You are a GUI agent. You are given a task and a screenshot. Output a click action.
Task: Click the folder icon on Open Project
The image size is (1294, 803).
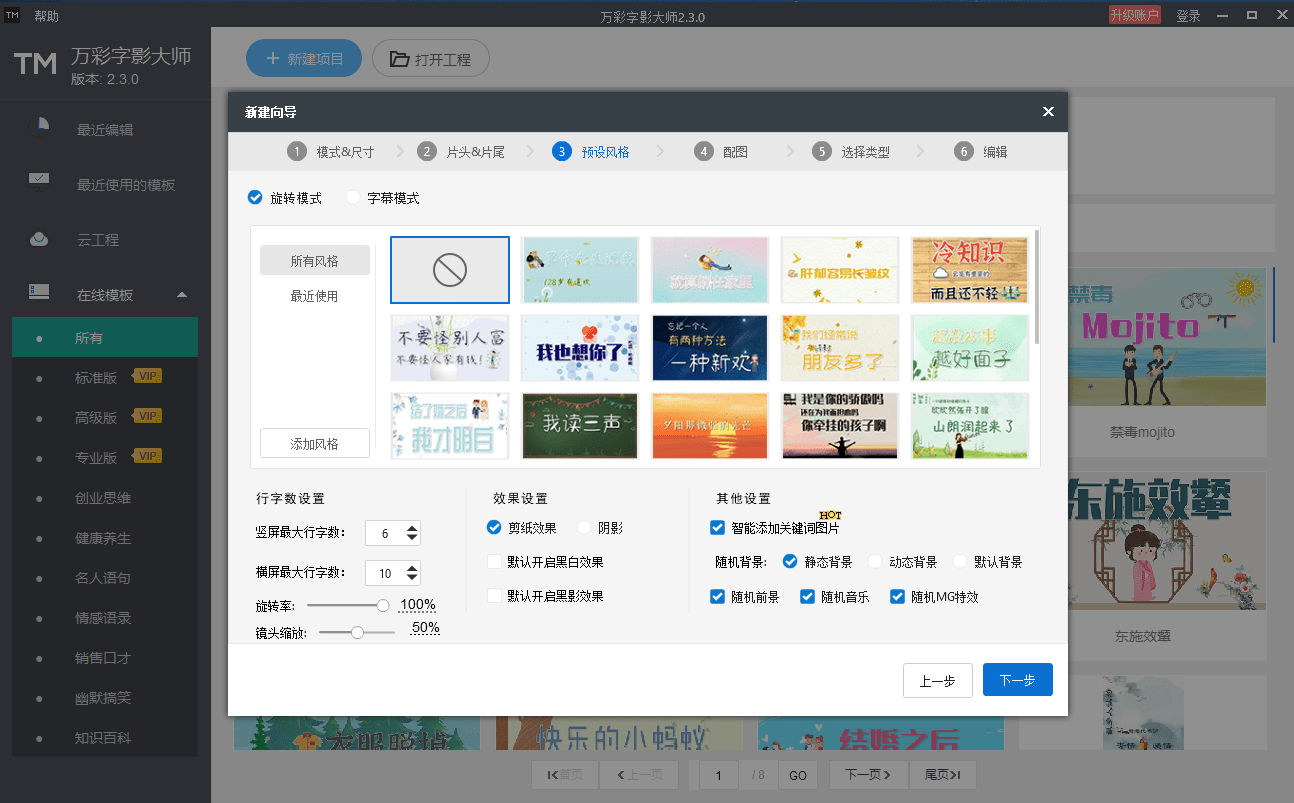point(399,59)
